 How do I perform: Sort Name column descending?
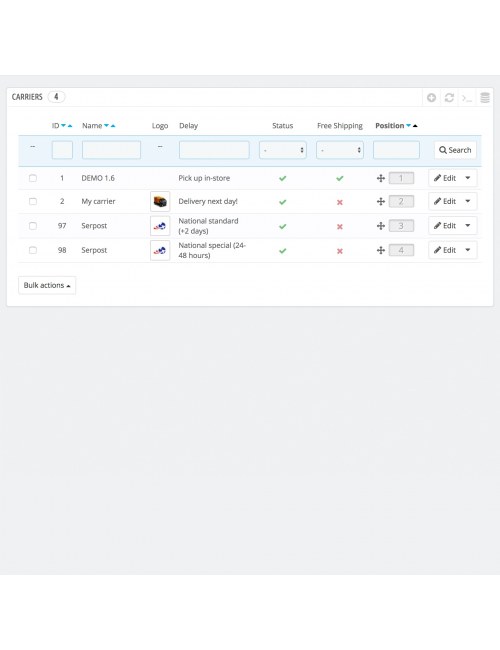(106, 126)
